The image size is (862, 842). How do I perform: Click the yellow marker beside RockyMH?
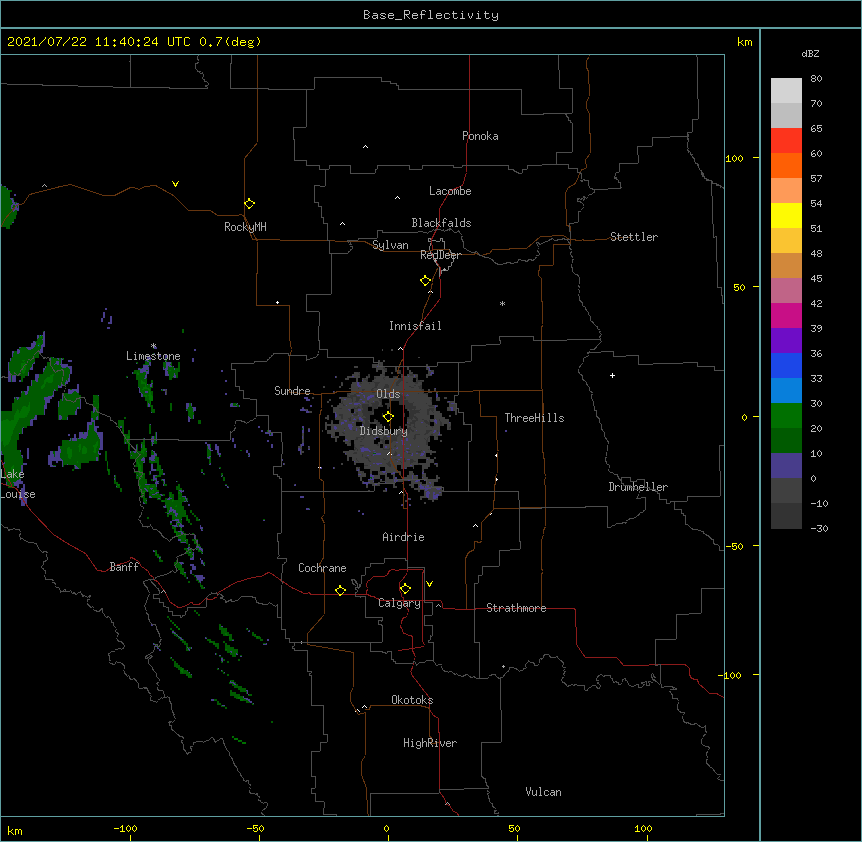pyautogui.click(x=249, y=204)
